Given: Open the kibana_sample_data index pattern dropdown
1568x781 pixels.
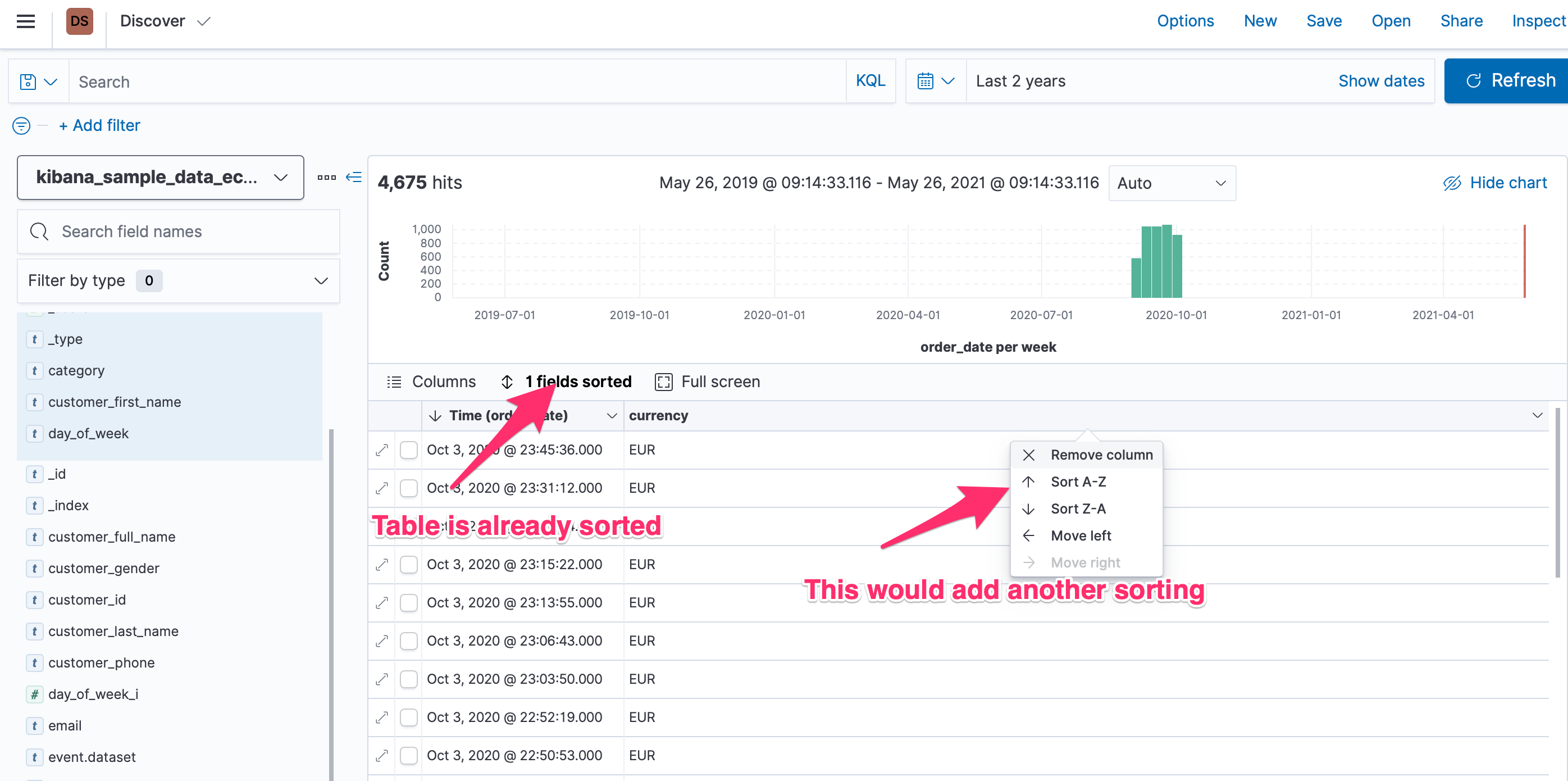Looking at the screenshot, I should pyautogui.click(x=159, y=176).
